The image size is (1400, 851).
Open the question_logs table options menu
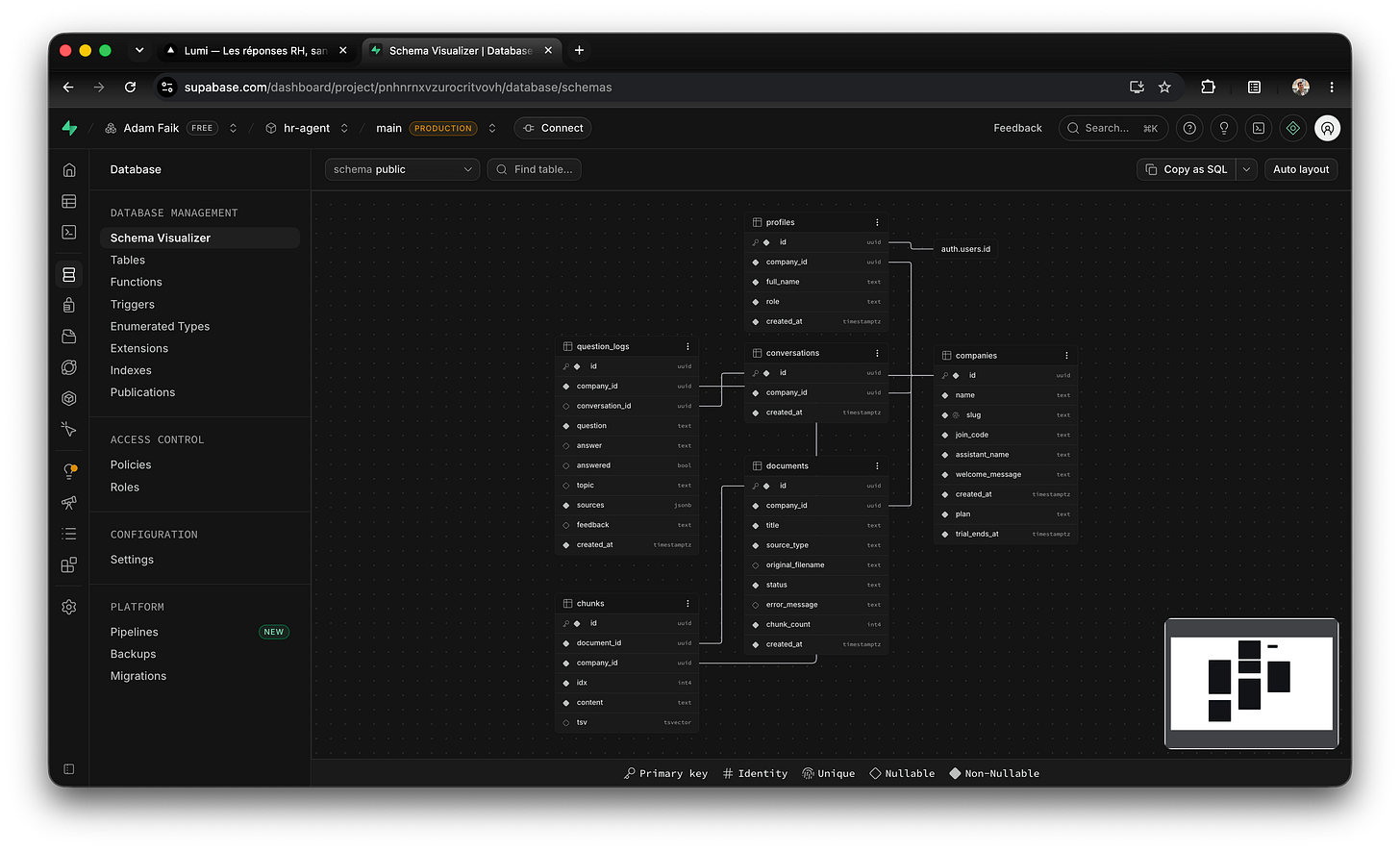pyautogui.click(x=687, y=347)
